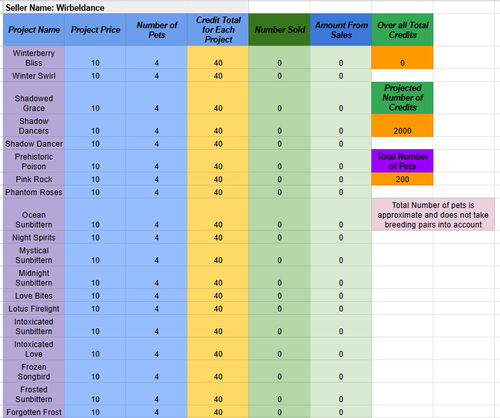Click the Lotus Firelight cell
This screenshot has height=418, width=500.
34,309
